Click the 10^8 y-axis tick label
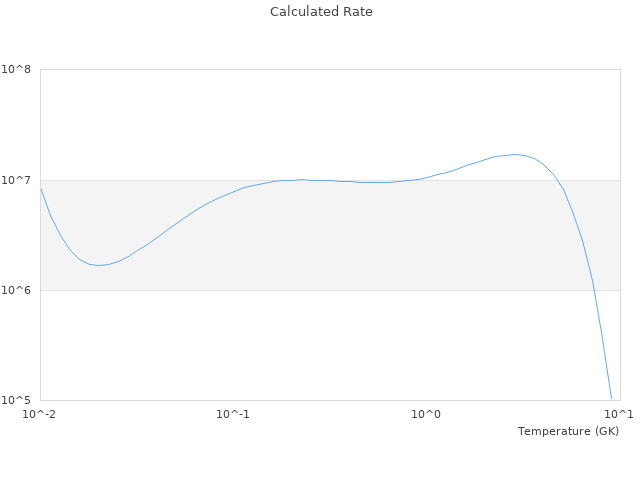Screen dimensions: 640x480 (x=16, y=70)
